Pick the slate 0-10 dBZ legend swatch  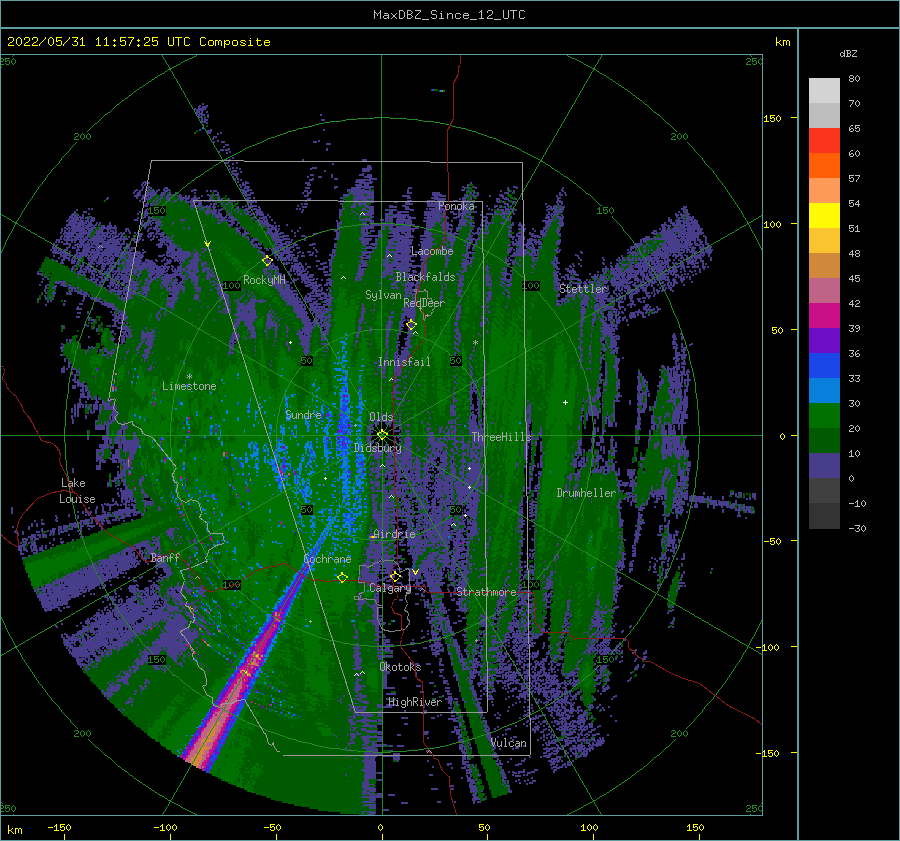824,466
